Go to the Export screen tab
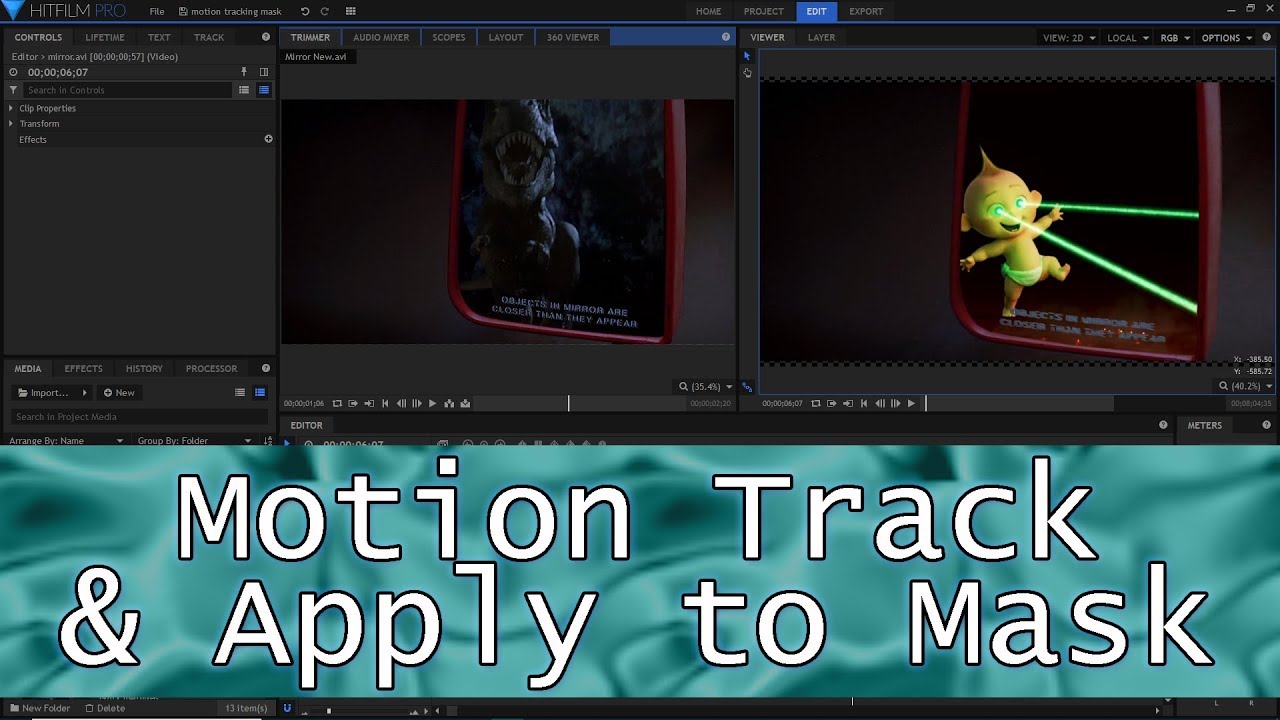 coord(866,11)
